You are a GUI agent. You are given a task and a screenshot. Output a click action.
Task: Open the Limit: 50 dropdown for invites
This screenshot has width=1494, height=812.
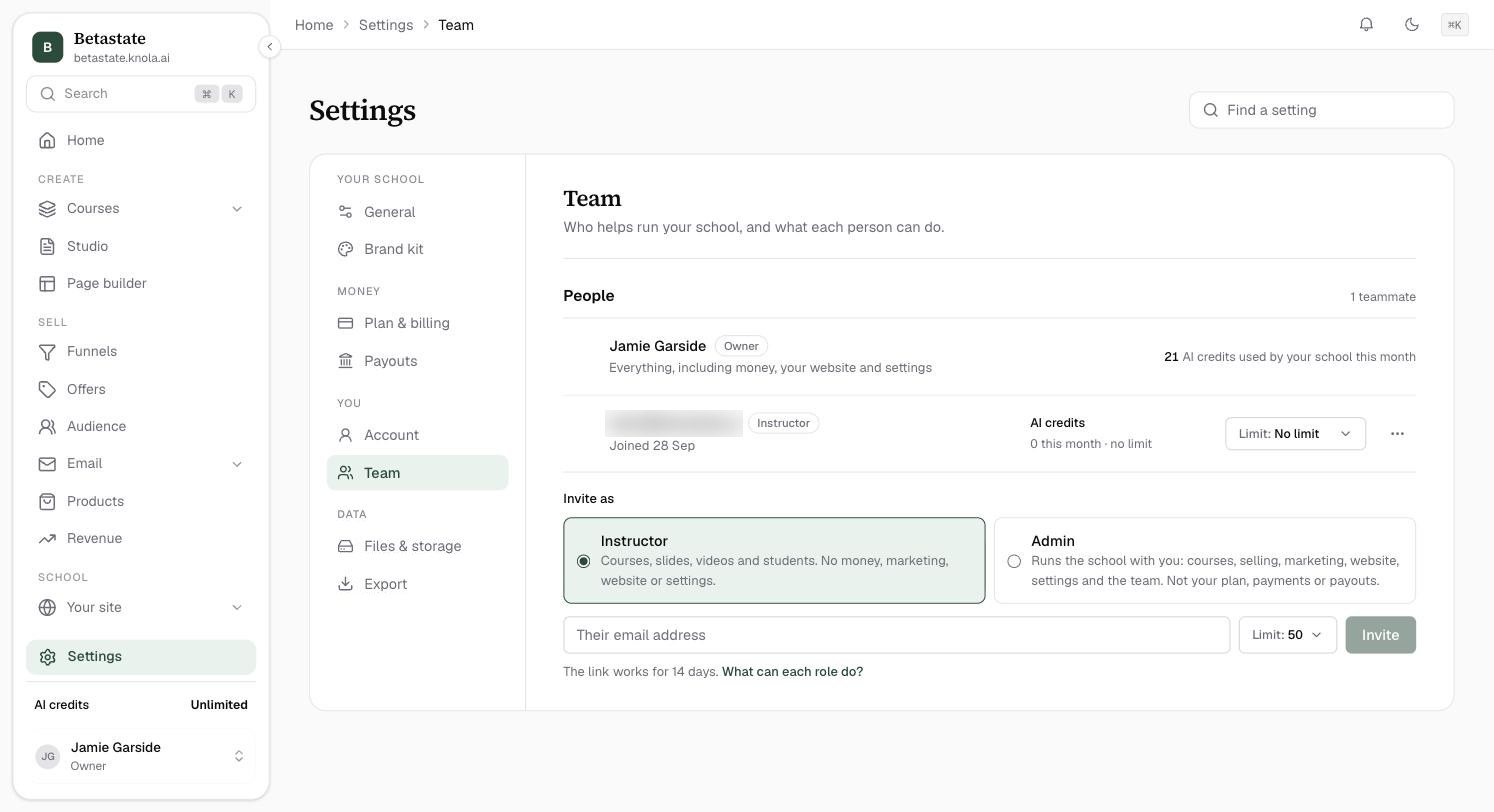click(1288, 635)
